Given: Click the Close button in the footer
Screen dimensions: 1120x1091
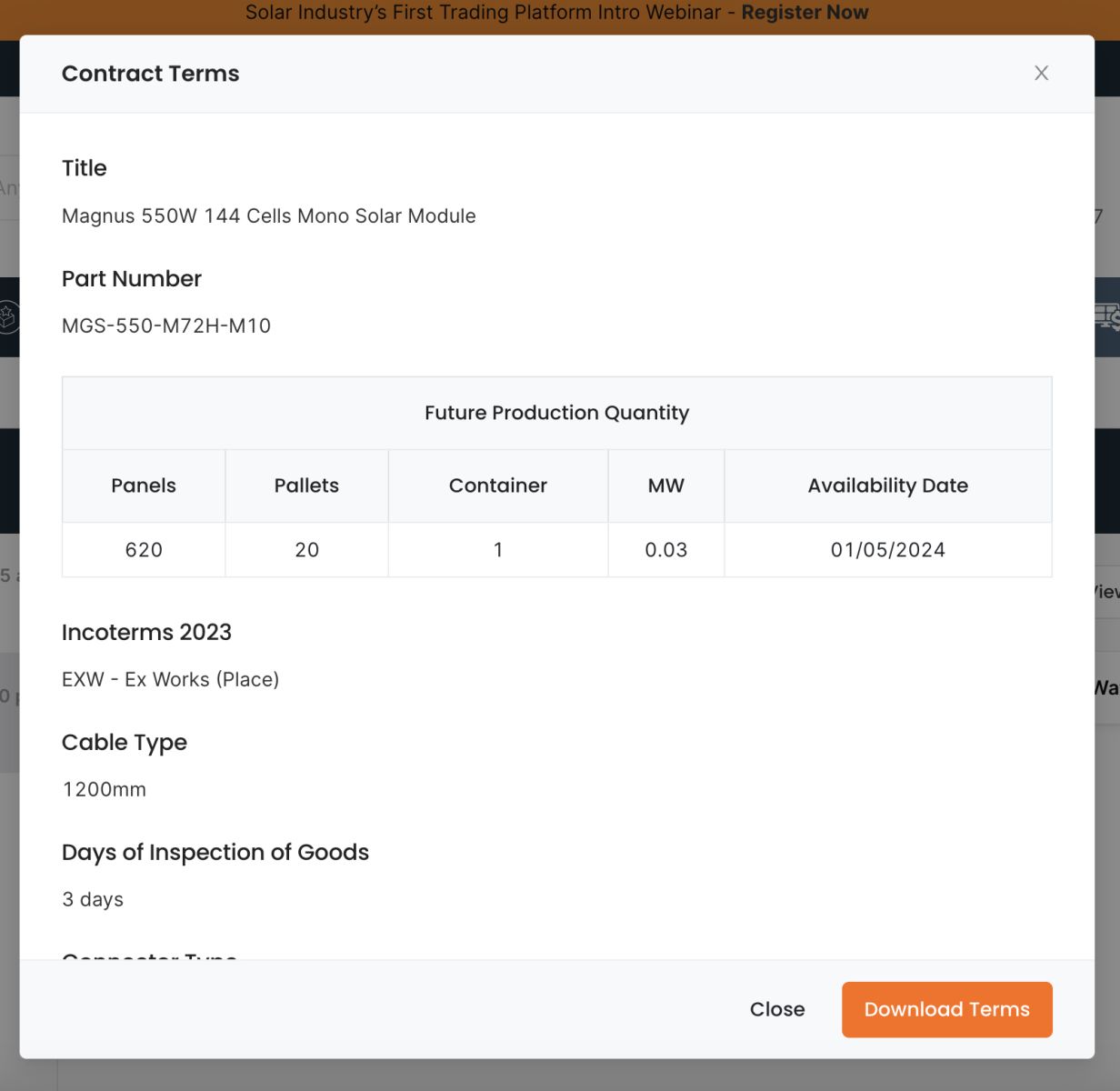Looking at the screenshot, I should (777, 1009).
